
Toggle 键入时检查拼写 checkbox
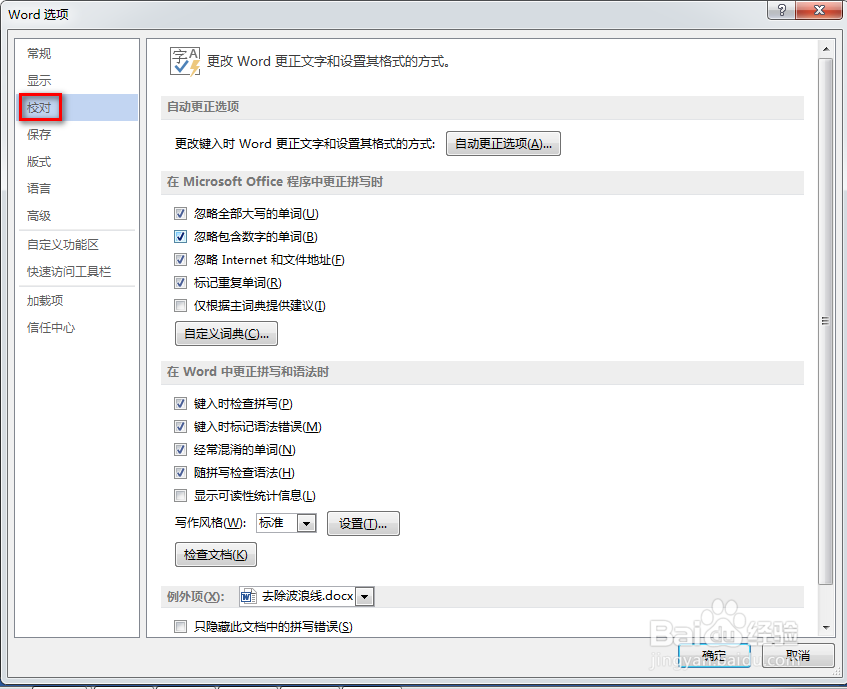(180, 403)
